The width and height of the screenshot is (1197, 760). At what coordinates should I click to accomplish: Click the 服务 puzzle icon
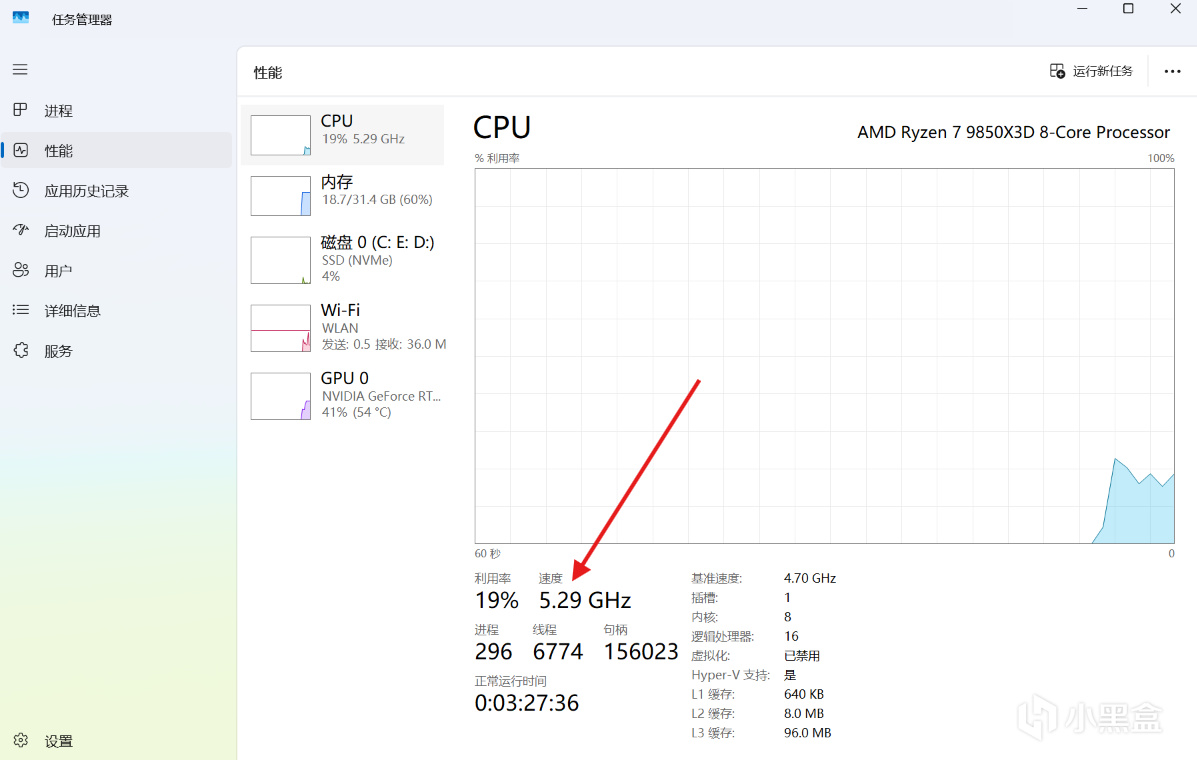point(21,350)
